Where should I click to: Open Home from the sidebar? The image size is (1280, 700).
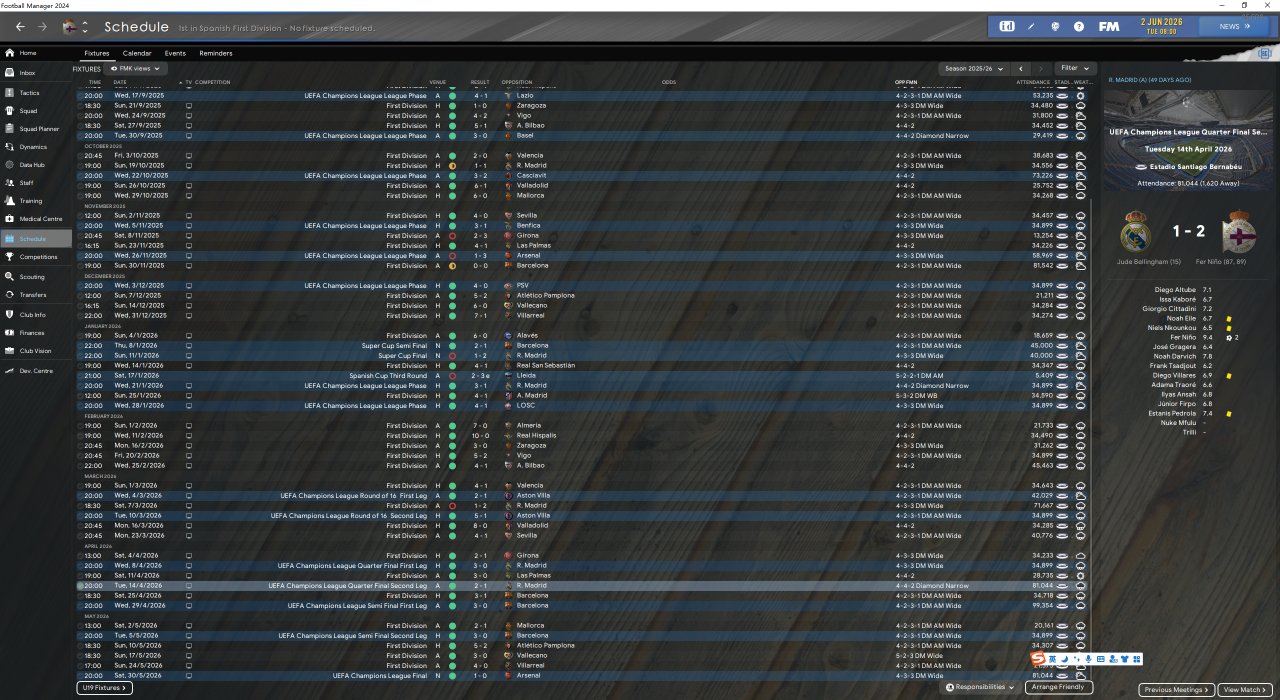[36, 53]
